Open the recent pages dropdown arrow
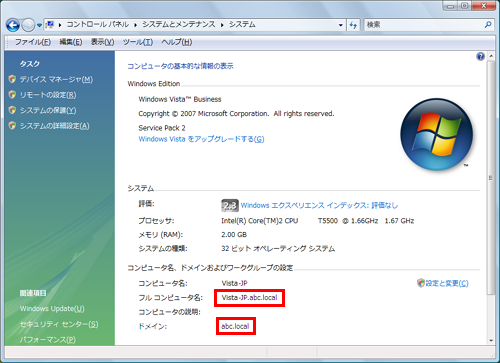Image resolution: width=500 pixels, height=363 pixels. [39, 25]
